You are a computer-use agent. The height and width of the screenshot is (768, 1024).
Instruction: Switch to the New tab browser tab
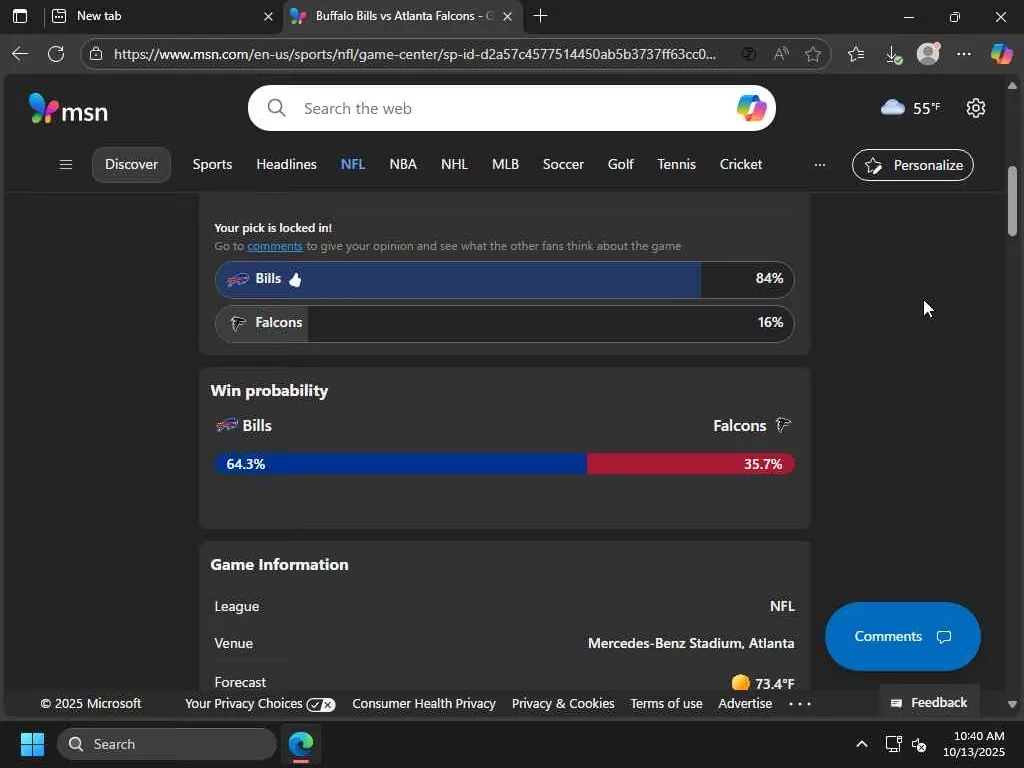(x=163, y=16)
